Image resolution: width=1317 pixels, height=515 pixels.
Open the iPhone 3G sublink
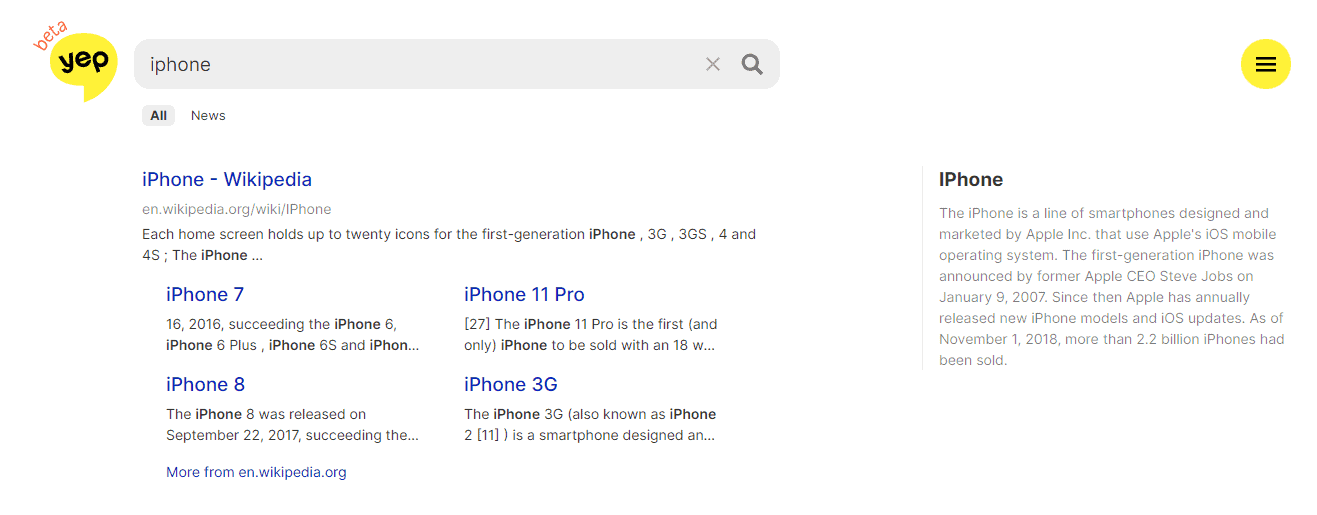coord(511,384)
